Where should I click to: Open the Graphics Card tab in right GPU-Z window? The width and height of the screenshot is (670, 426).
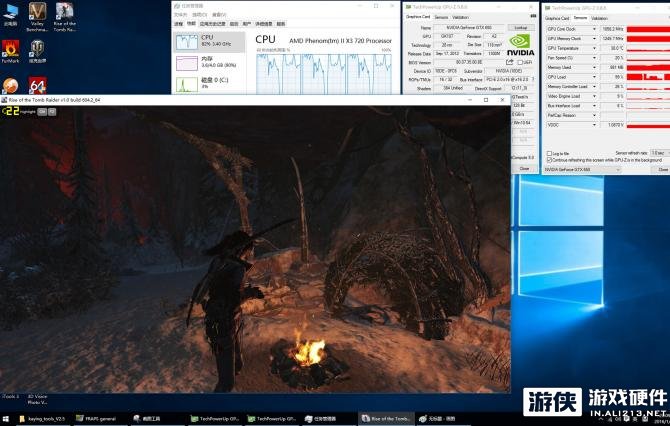(x=557, y=18)
